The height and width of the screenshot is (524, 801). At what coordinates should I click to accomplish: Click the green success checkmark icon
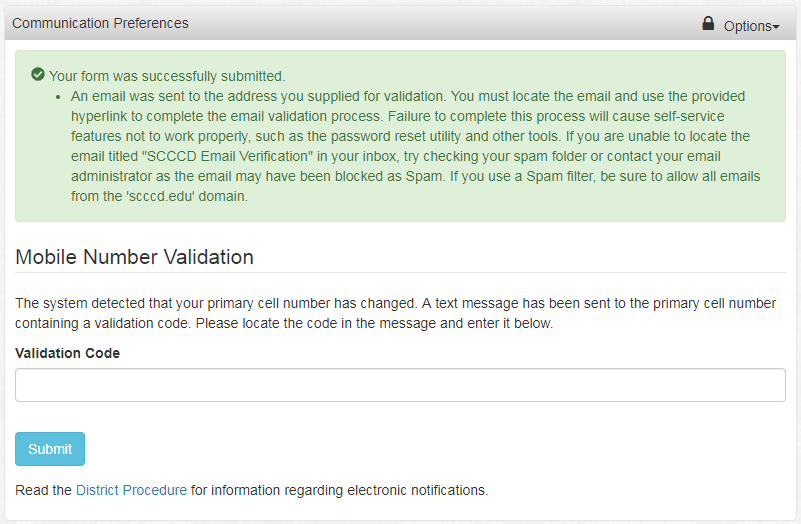(x=38, y=75)
